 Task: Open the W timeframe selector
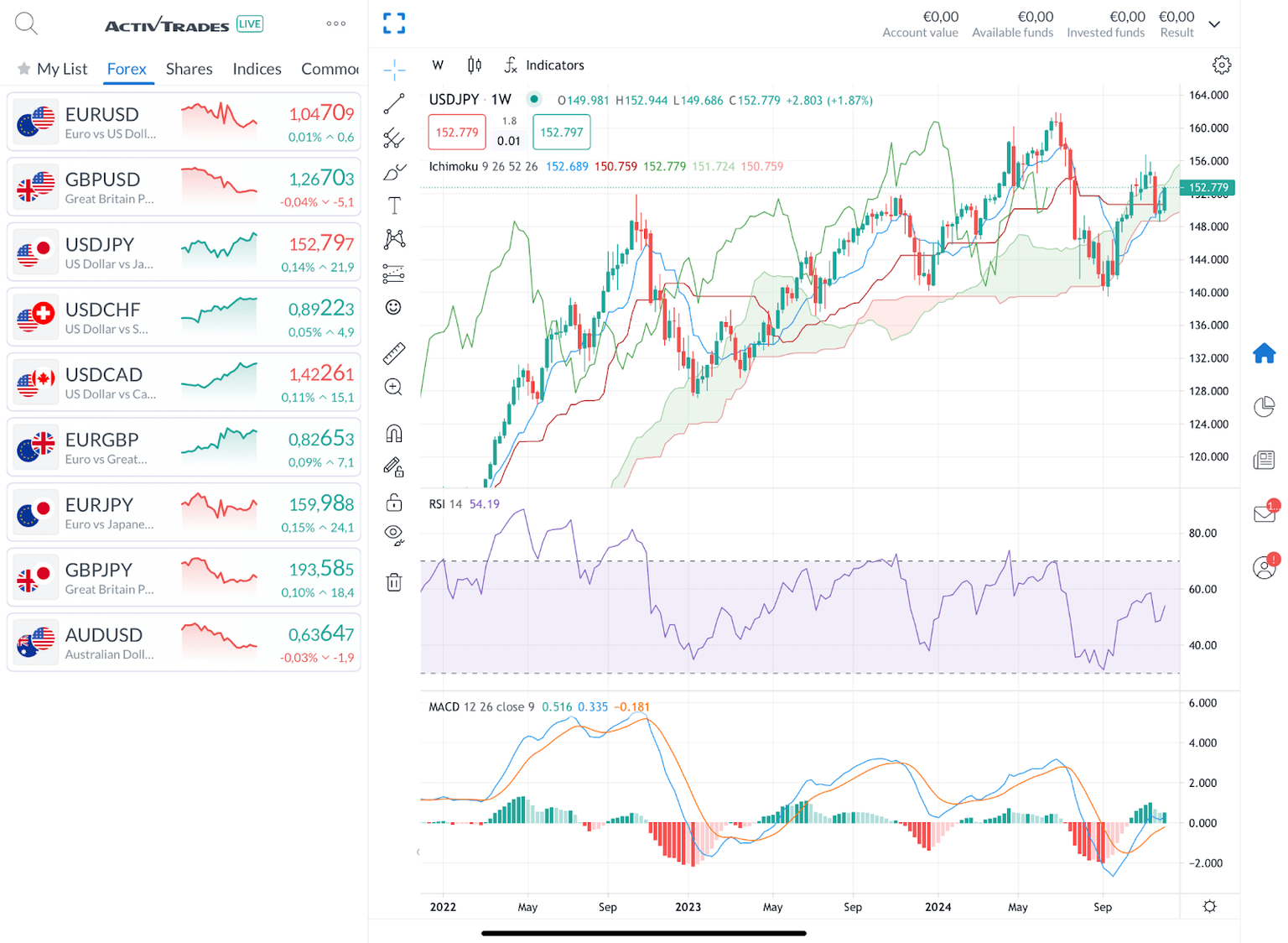438,65
